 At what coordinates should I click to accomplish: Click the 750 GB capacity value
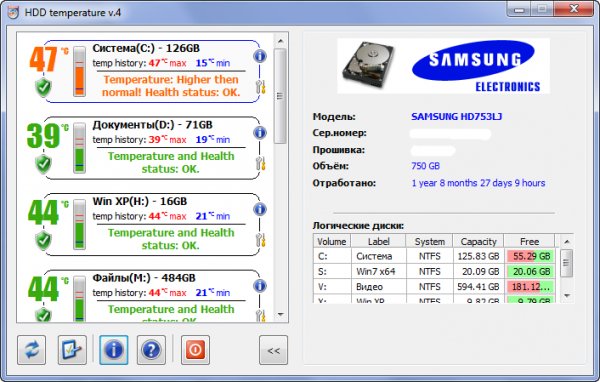(x=426, y=166)
